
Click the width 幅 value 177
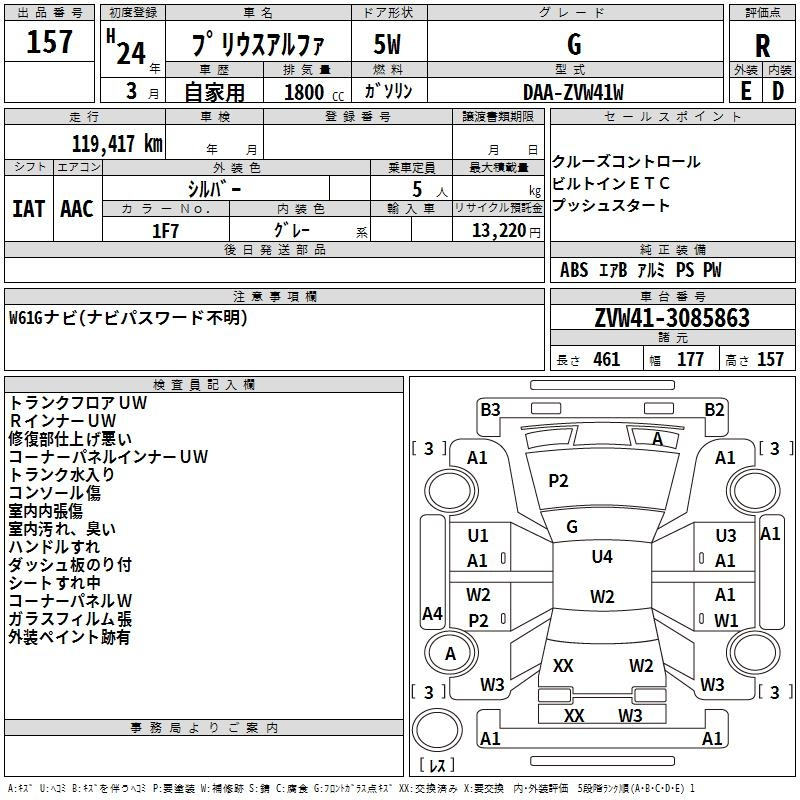[x=690, y=359]
